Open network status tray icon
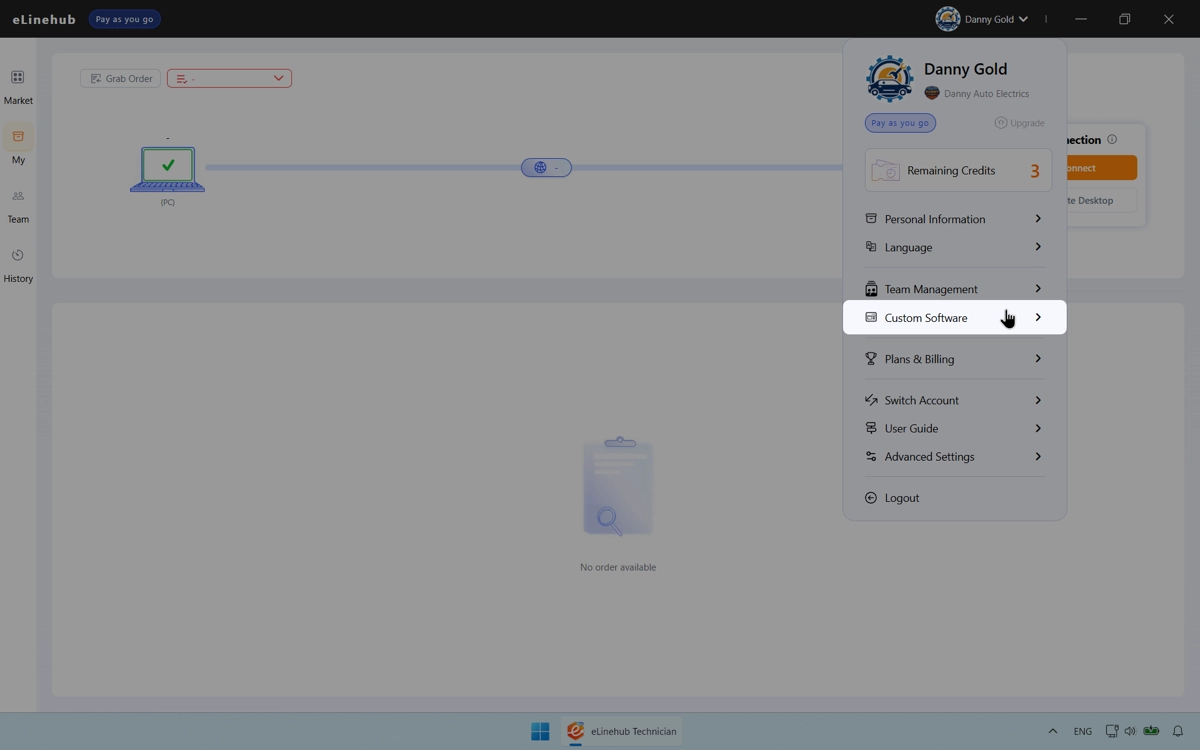1200x750 pixels. pos(1111,731)
